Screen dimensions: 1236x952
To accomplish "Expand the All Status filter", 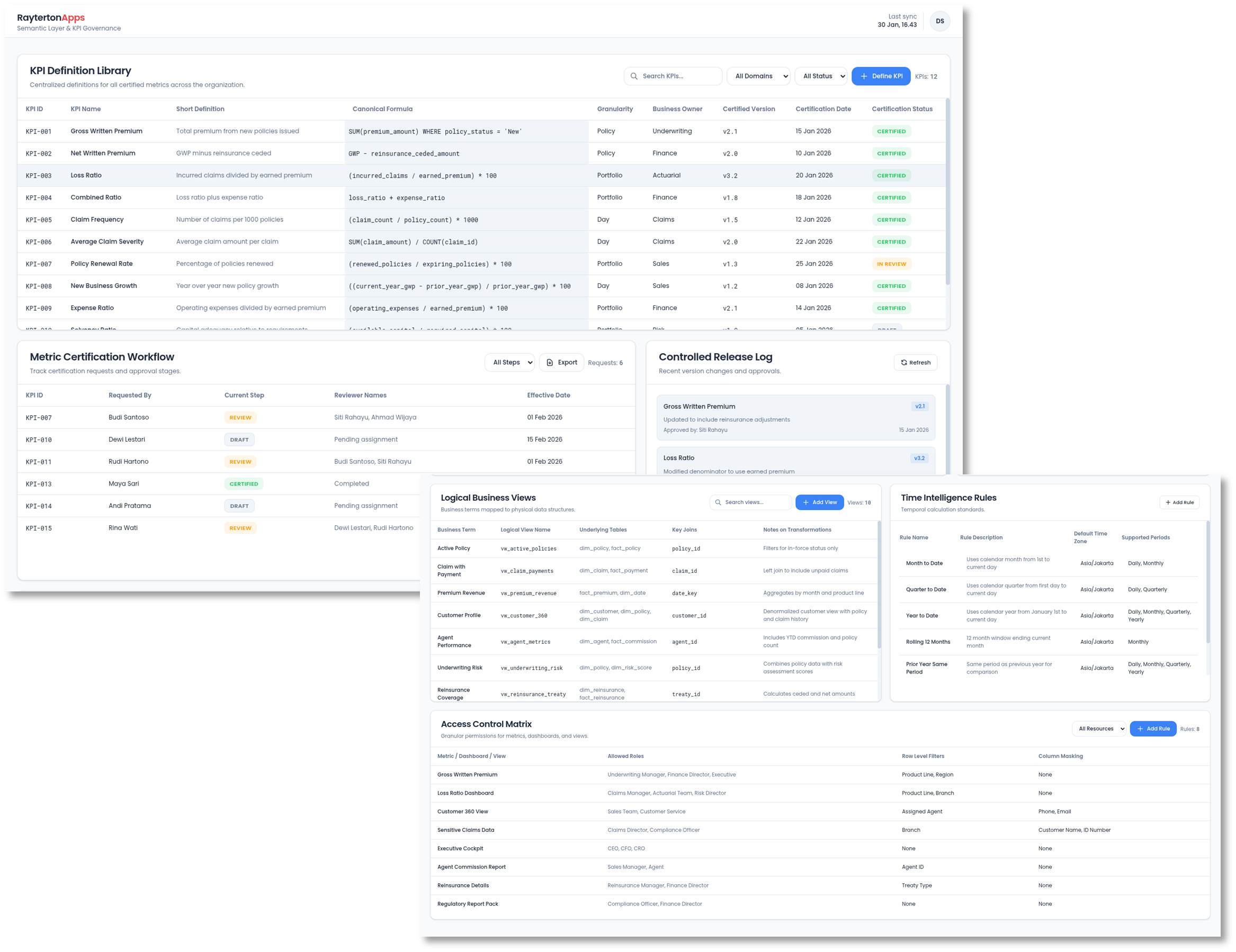I will pos(821,76).
